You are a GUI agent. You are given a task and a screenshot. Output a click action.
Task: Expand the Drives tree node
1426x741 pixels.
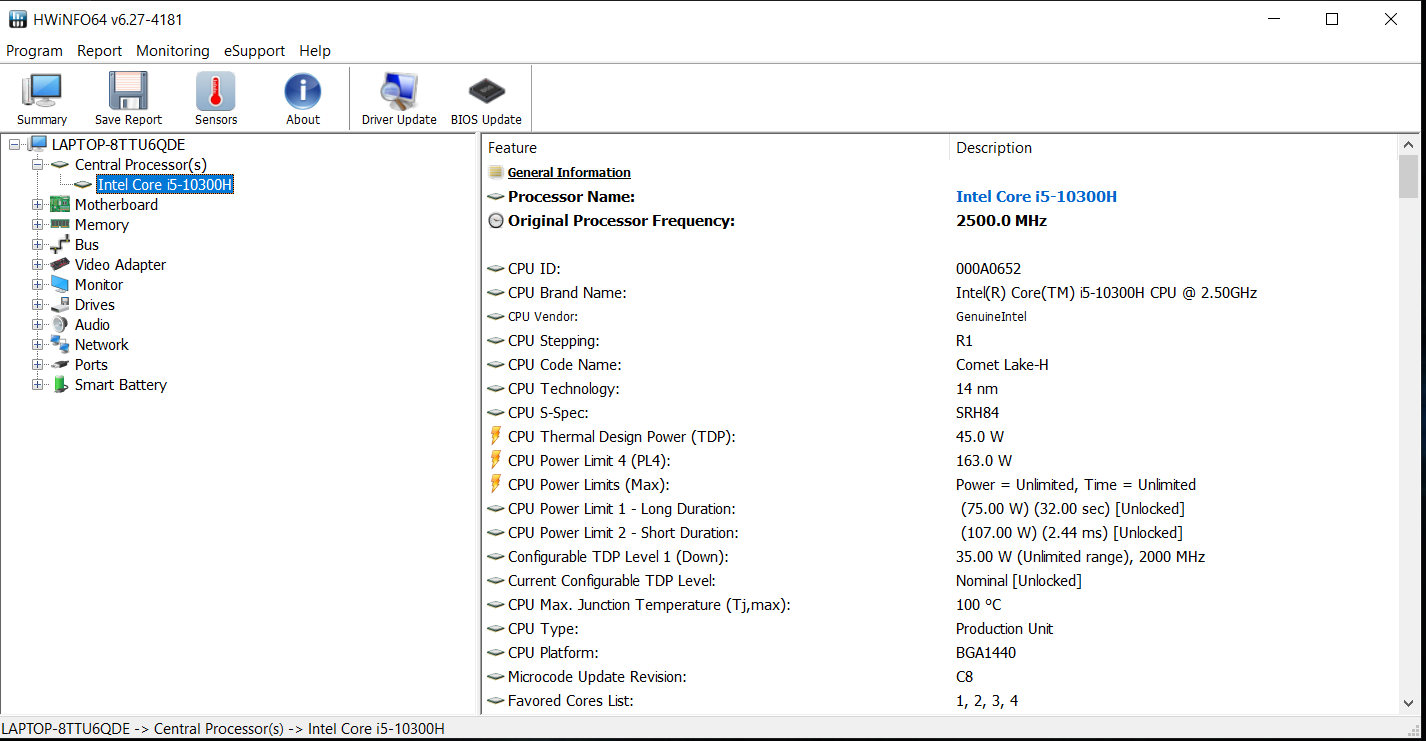click(38, 305)
